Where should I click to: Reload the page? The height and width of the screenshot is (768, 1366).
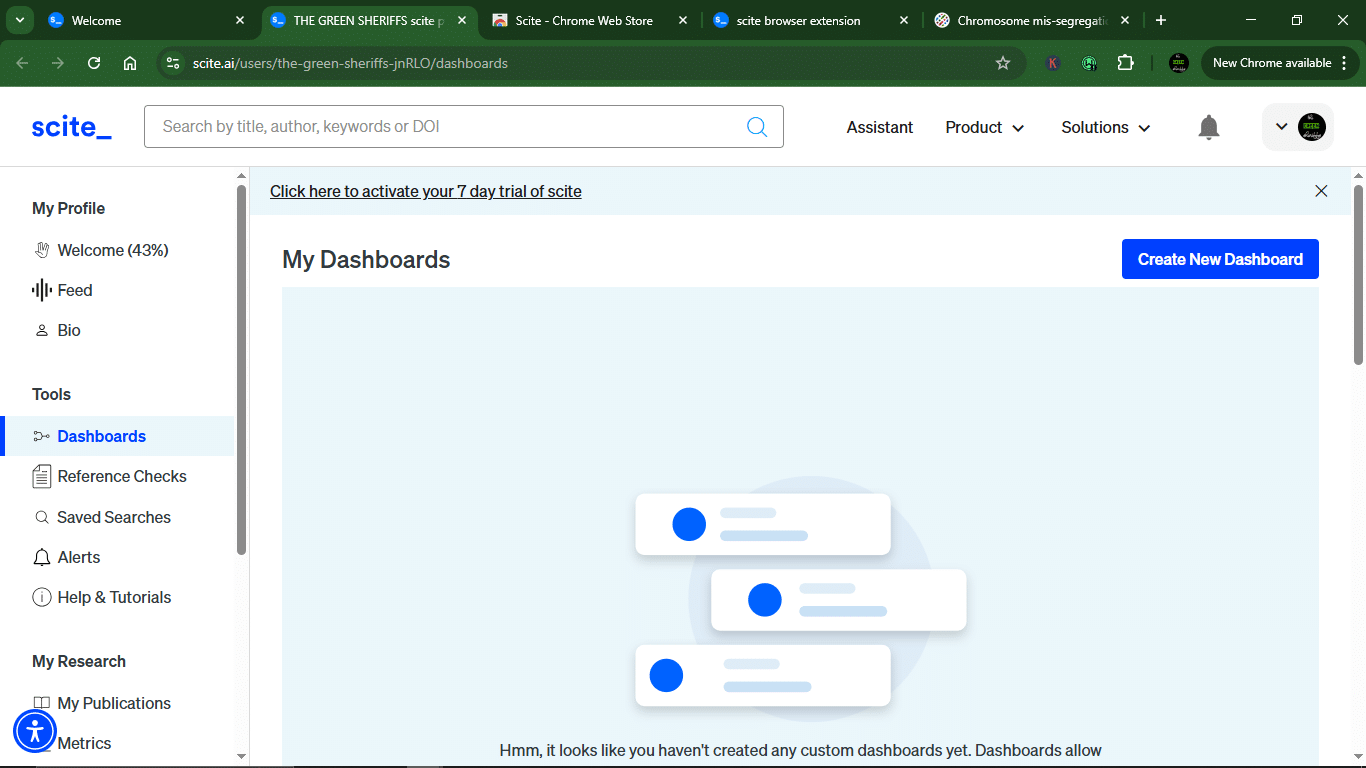point(94,63)
